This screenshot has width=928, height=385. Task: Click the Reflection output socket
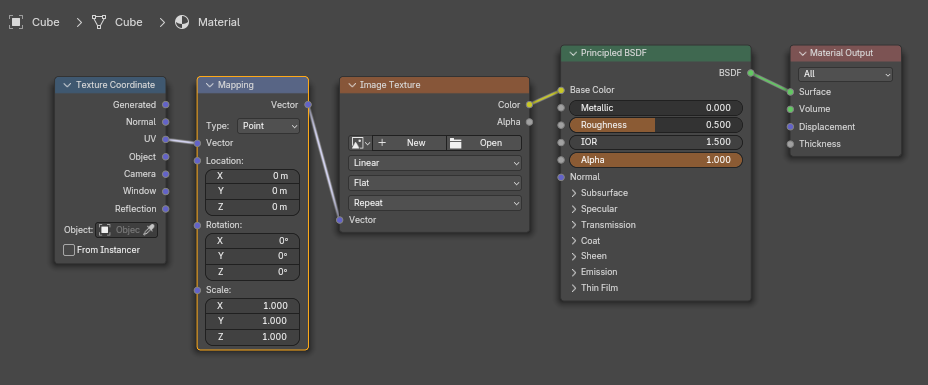pyautogui.click(x=166, y=209)
